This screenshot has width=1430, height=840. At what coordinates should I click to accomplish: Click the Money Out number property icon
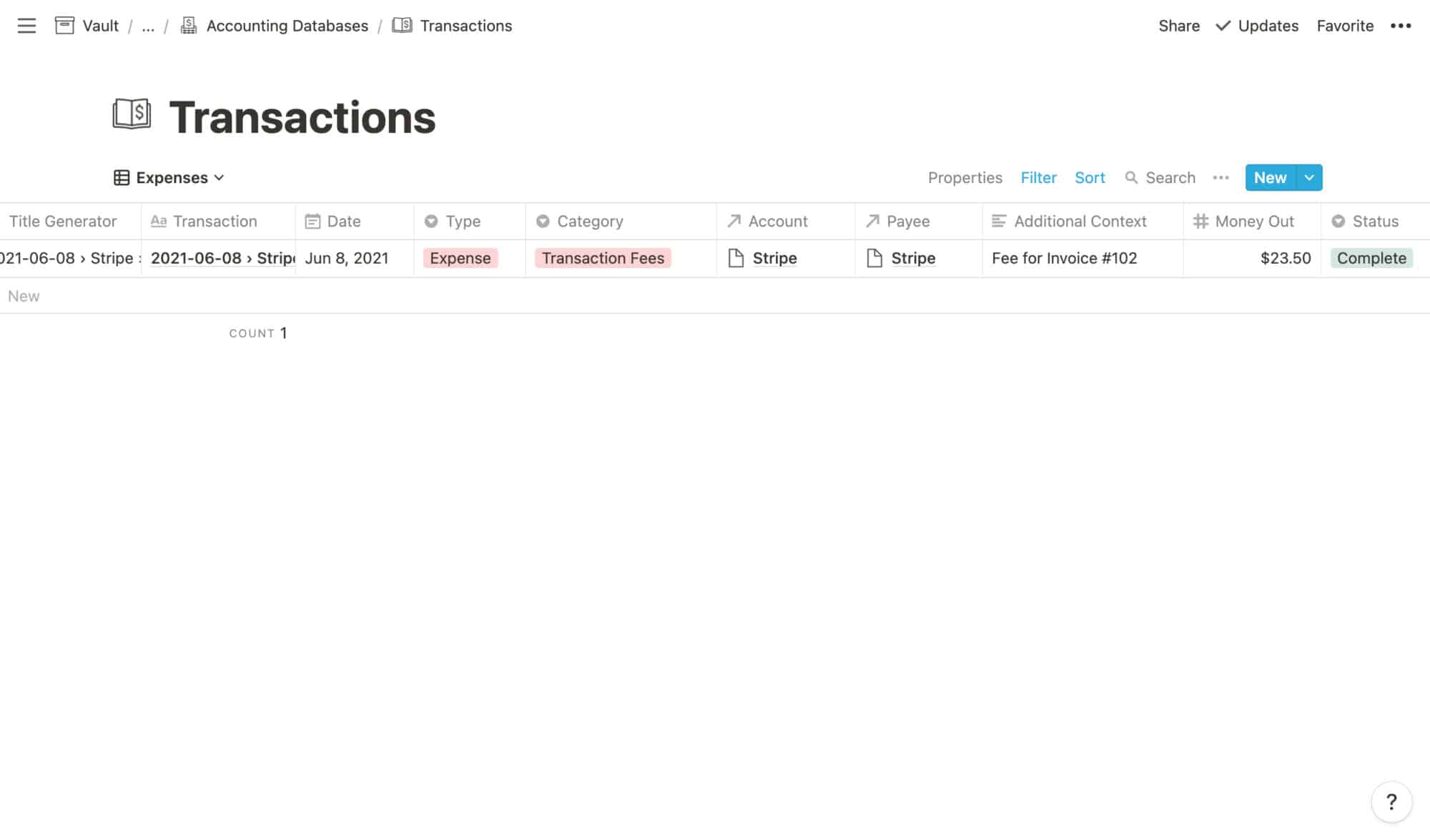(1201, 221)
